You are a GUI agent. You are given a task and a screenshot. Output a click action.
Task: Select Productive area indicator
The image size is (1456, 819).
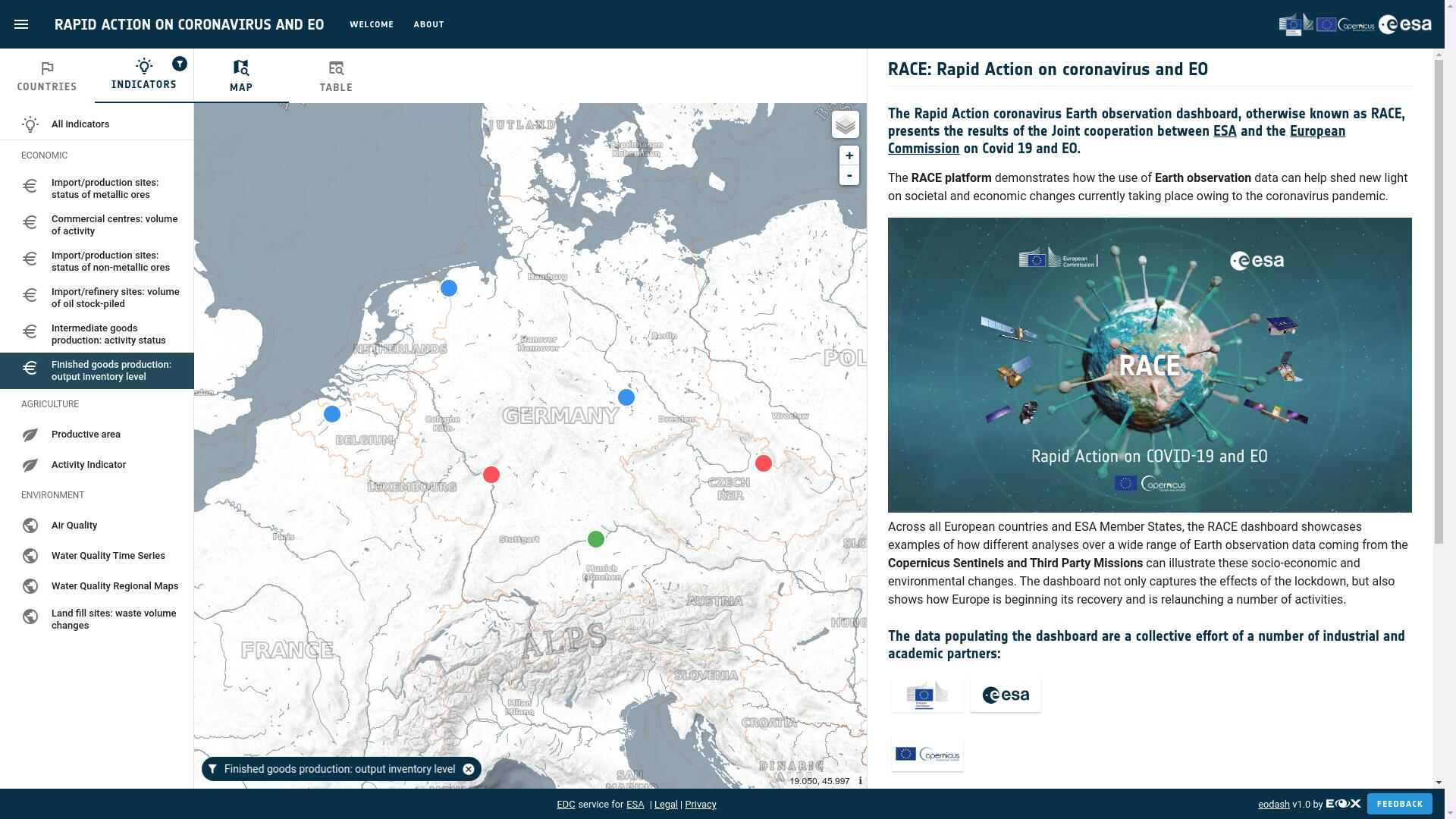point(97,435)
